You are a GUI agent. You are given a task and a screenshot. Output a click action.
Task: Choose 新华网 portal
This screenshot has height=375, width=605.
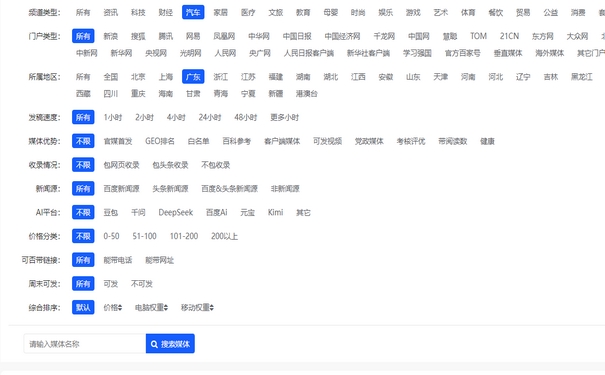(x=122, y=53)
